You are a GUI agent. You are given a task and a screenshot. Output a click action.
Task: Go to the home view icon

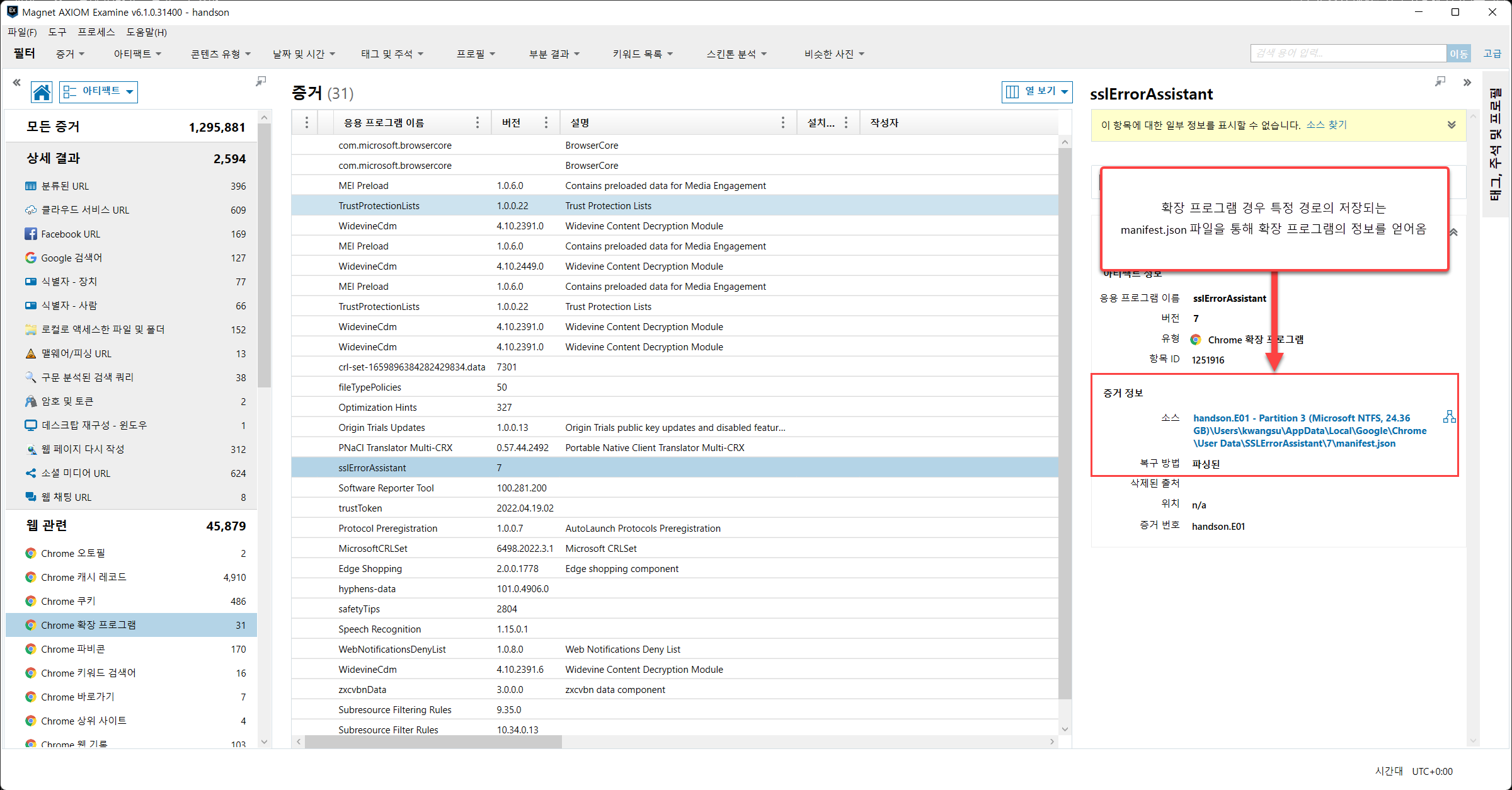click(x=42, y=92)
